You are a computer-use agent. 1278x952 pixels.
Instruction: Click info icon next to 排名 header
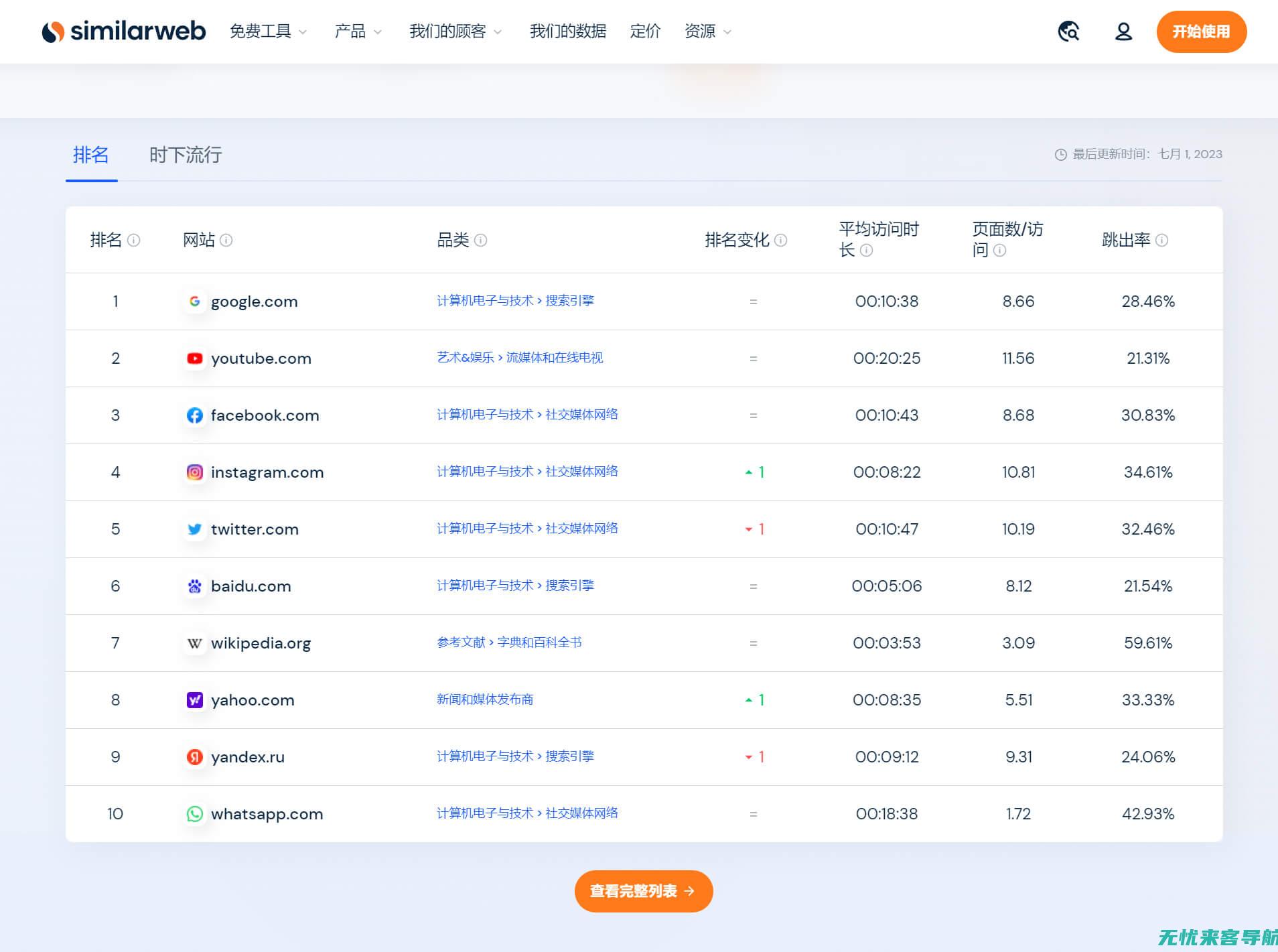tap(134, 240)
